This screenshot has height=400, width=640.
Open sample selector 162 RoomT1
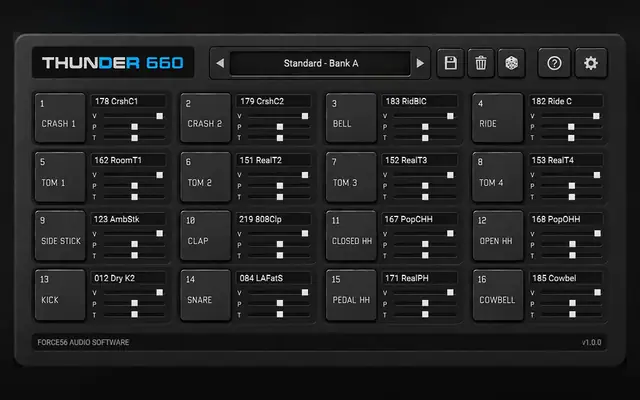pyautogui.click(x=128, y=160)
